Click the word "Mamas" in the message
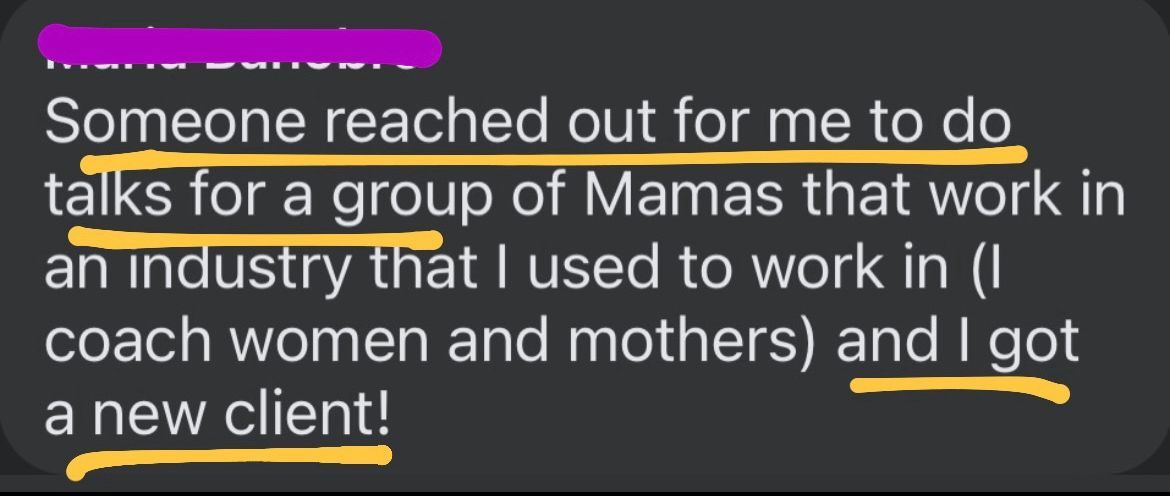The width and height of the screenshot is (1170, 496). [686, 194]
